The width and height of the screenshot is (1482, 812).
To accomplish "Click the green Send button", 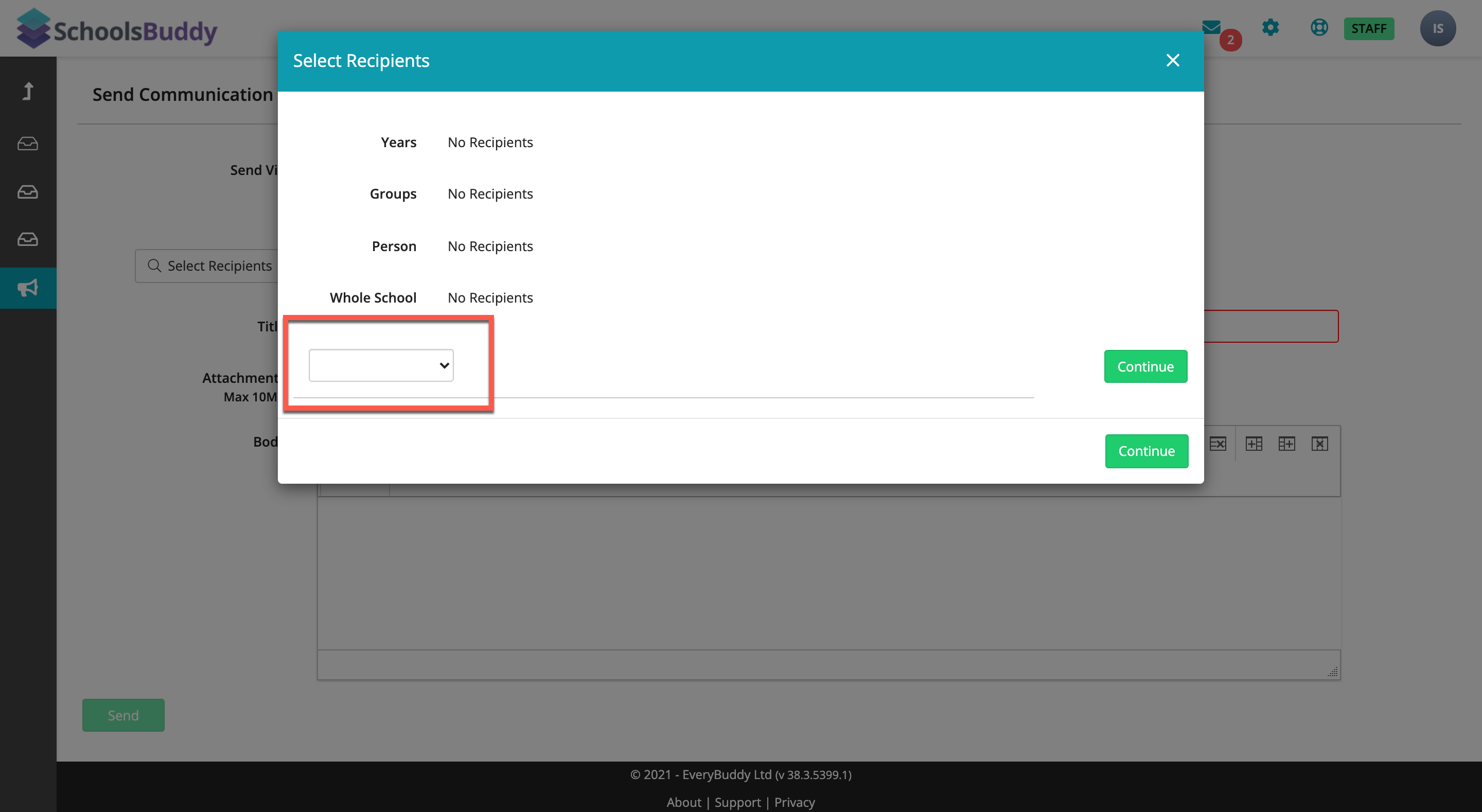I will pyautogui.click(x=123, y=715).
